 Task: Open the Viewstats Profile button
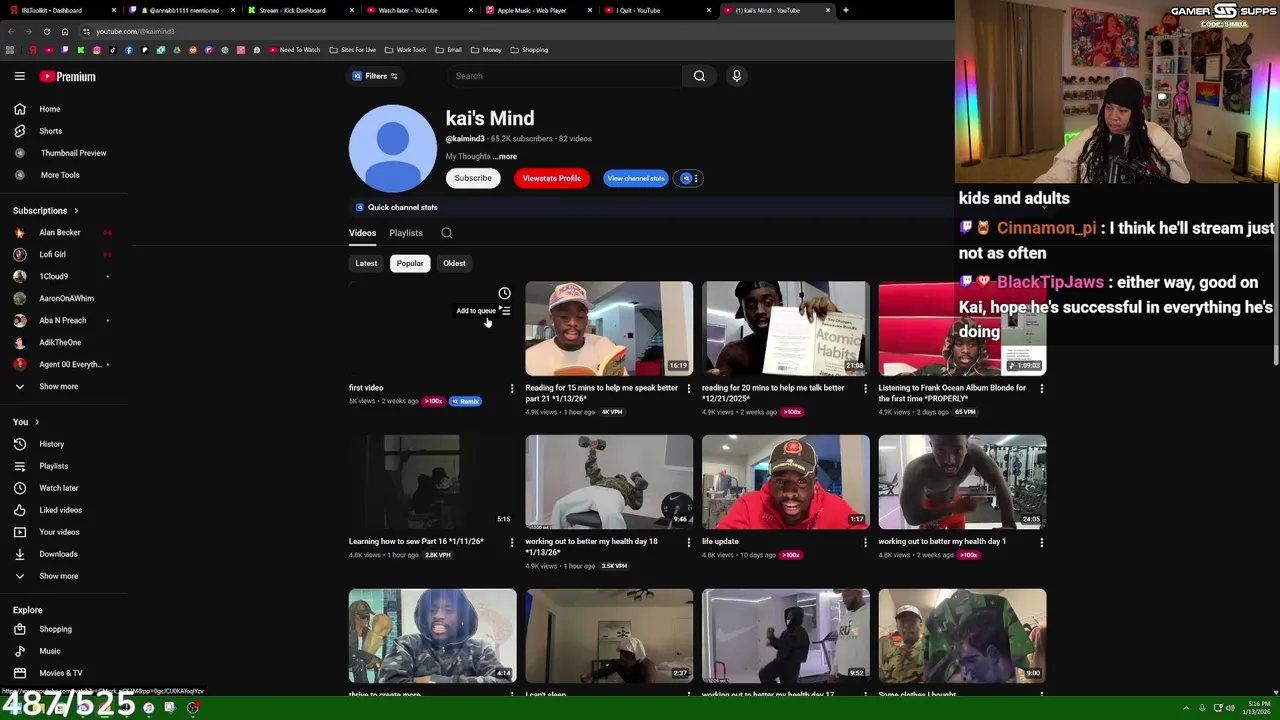551,178
